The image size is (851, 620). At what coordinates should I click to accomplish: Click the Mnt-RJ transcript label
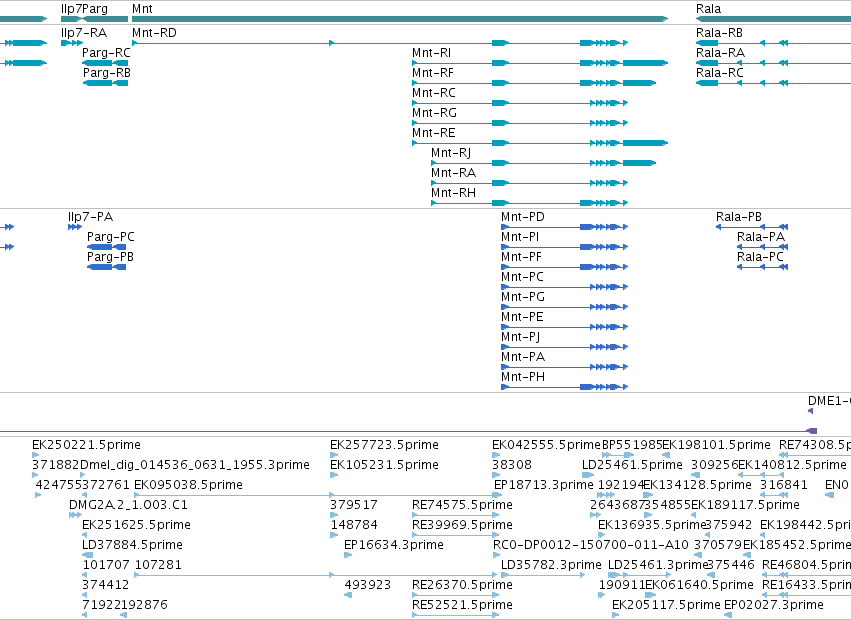point(451,153)
